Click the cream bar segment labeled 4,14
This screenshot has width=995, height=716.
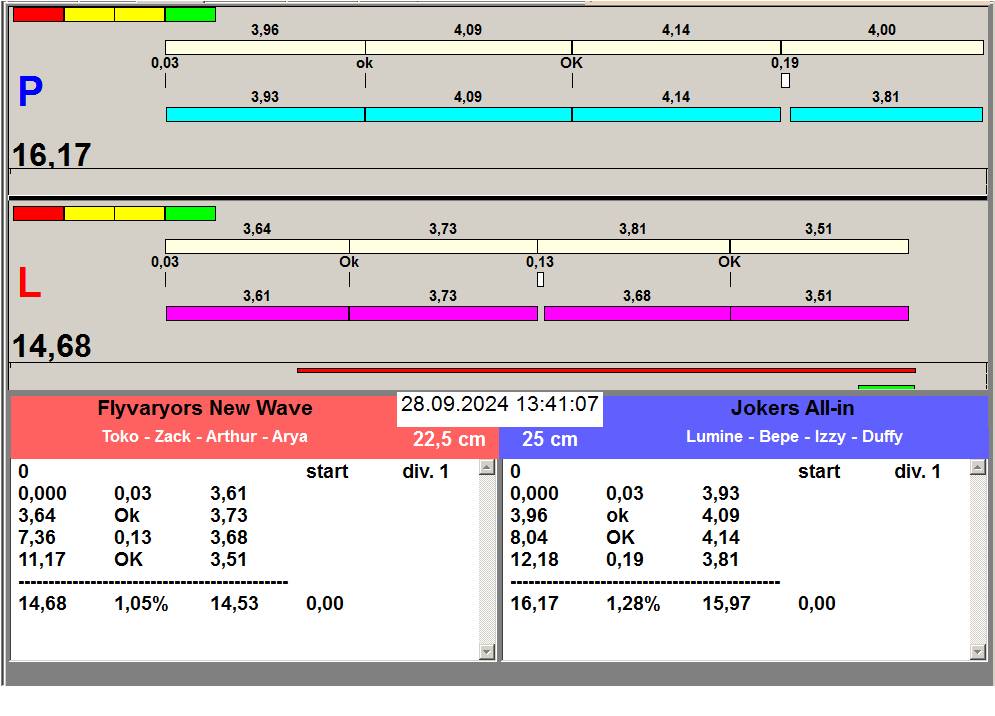click(x=676, y=47)
